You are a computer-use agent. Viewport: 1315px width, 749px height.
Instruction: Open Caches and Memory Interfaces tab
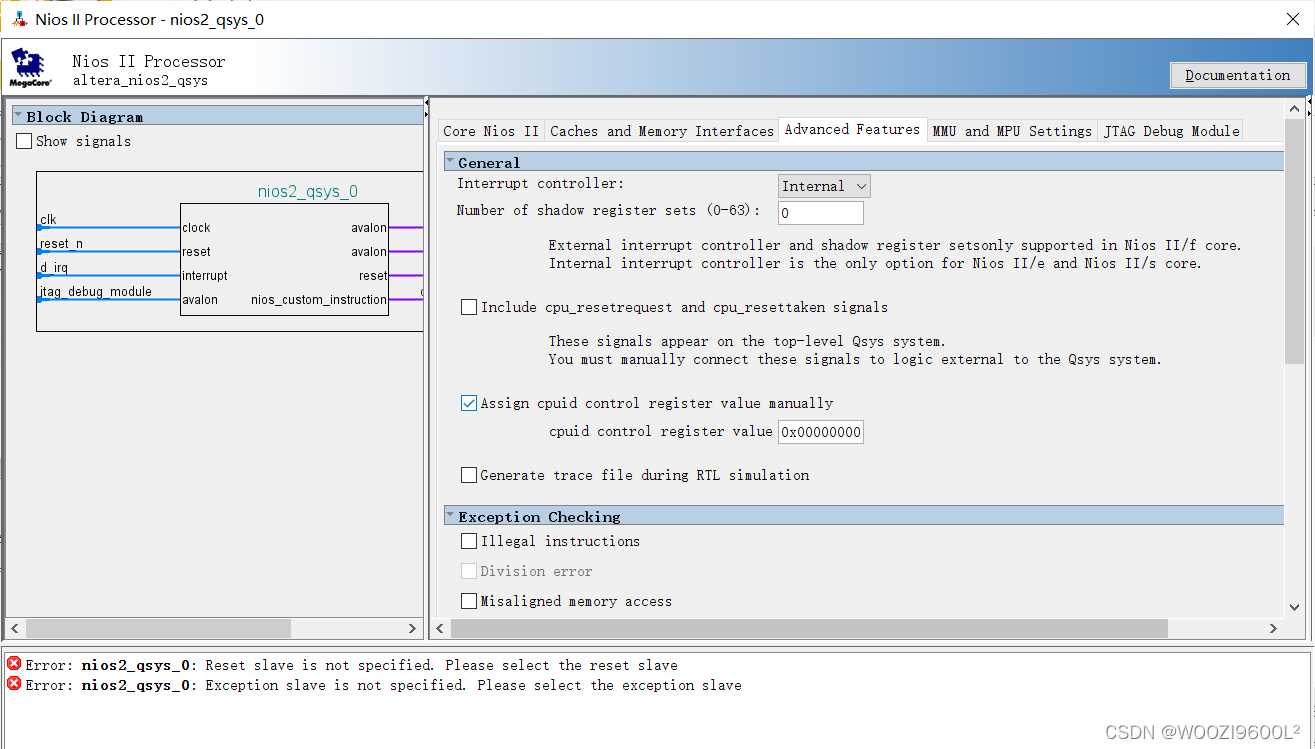pyautogui.click(x=662, y=131)
